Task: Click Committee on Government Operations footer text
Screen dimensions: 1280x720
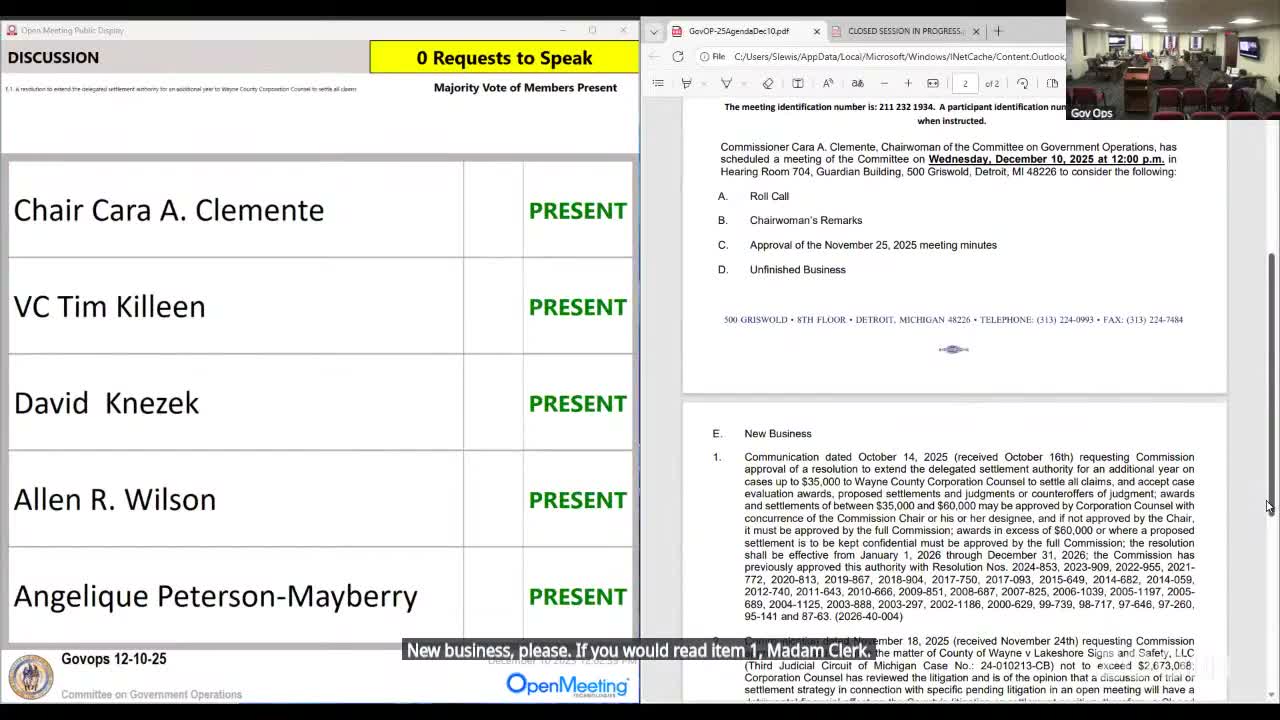Action: tap(151, 694)
